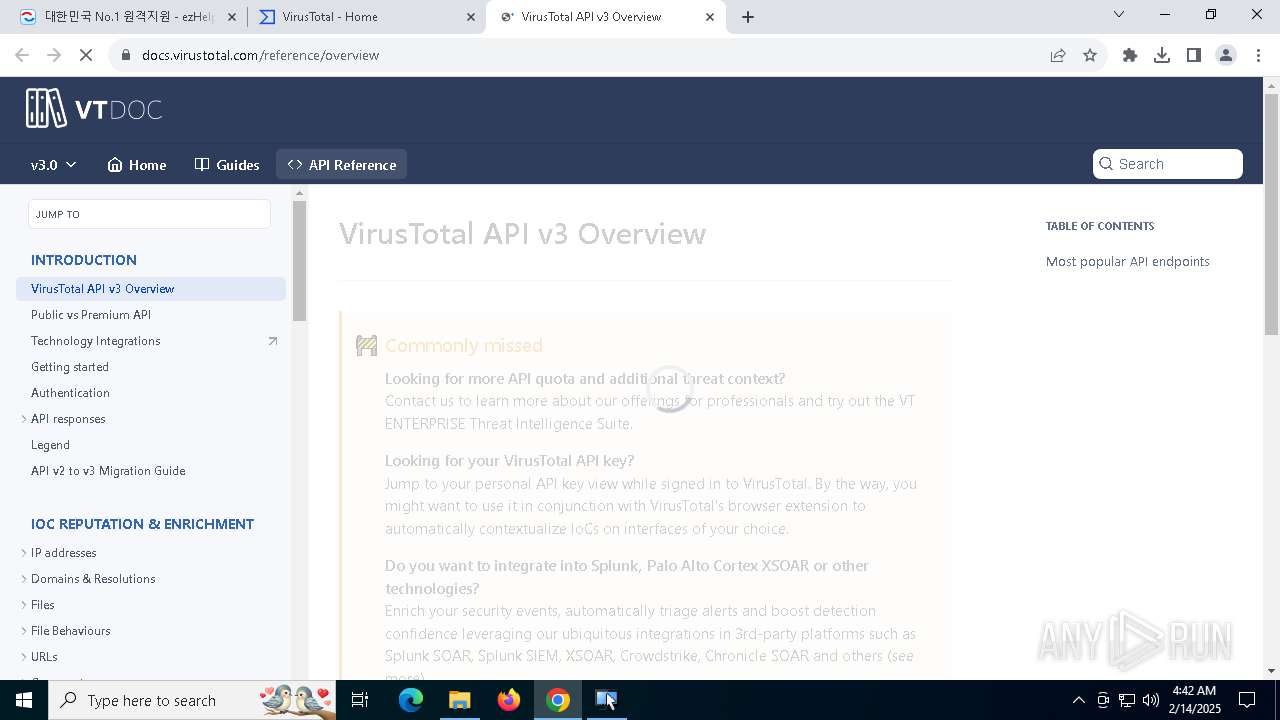Go back in browser history
The height and width of the screenshot is (720, 1280).
pos(22,55)
